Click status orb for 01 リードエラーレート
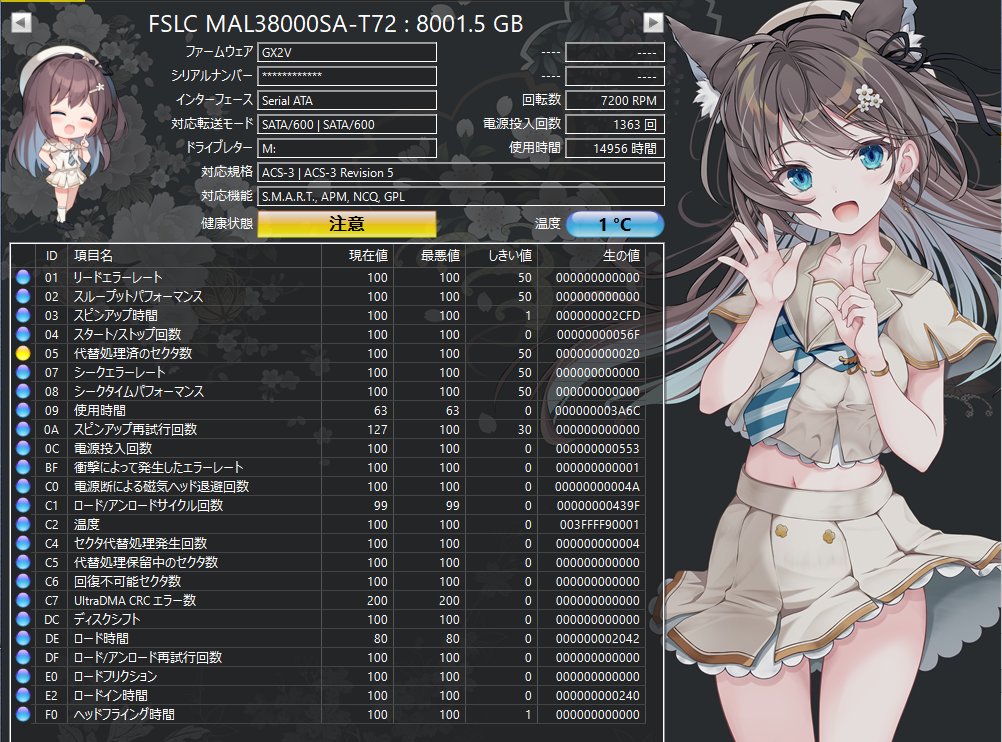The height and width of the screenshot is (742, 1002). (x=23, y=277)
